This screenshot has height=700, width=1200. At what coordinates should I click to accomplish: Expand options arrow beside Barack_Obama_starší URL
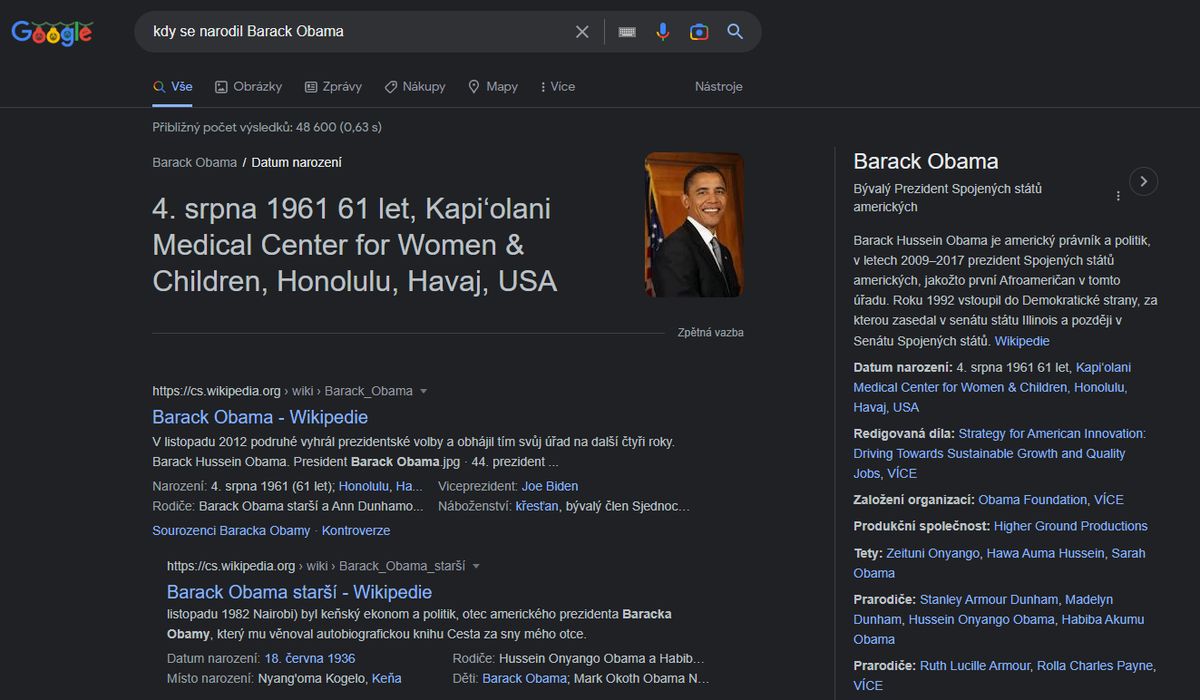click(x=476, y=566)
